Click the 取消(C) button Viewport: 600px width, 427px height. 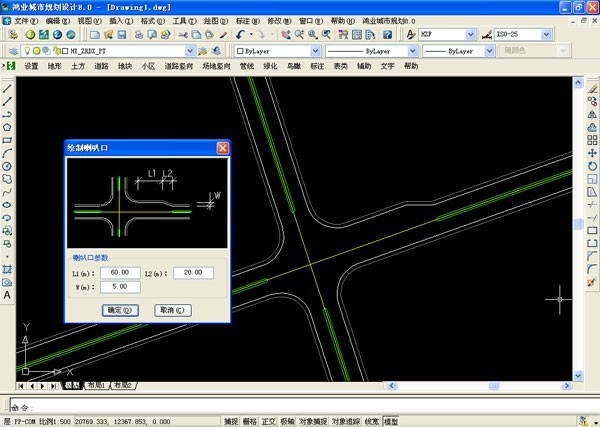pos(172,310)
